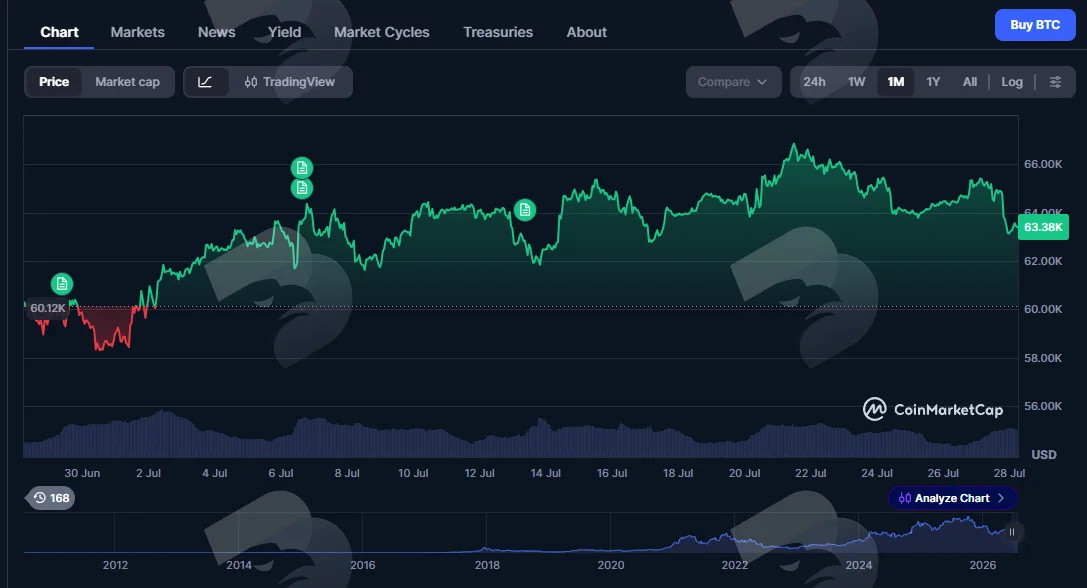This screenshot has width=1087, height=588.
Task: Switch chart to Market cap view
Action: (128, 82)
